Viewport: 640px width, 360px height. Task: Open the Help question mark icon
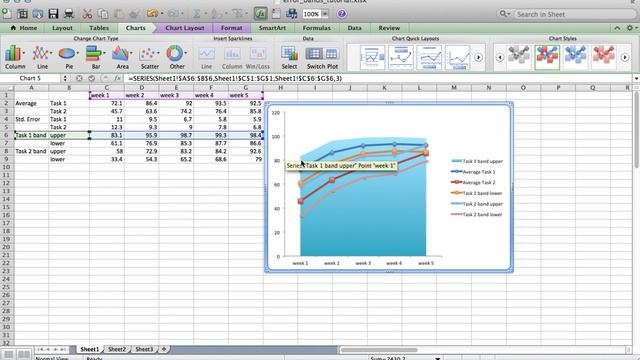tap(342, 14)
